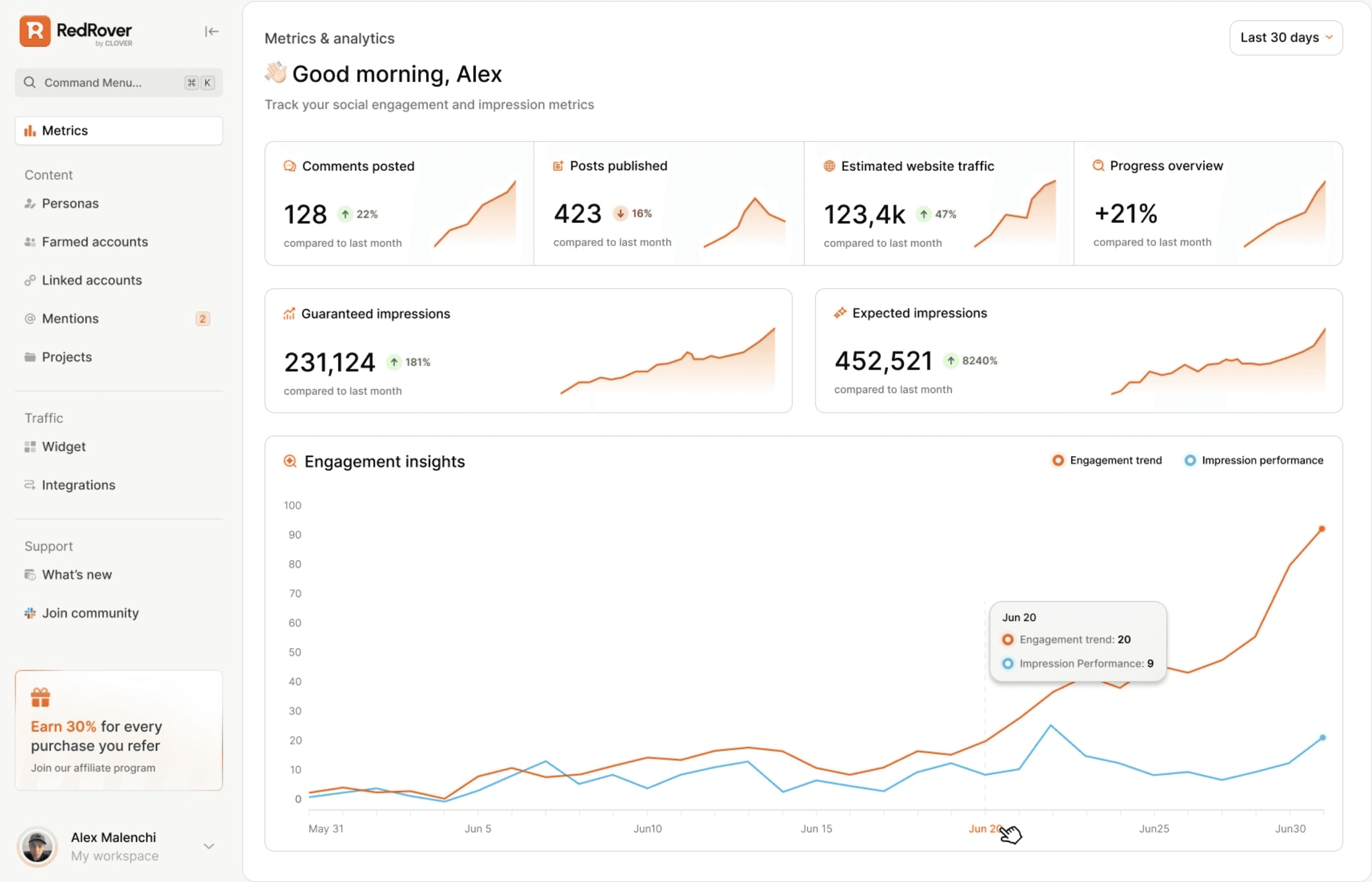Open Mentions with the 2 badge
1372x882 pixels.
tap(70, 318)
